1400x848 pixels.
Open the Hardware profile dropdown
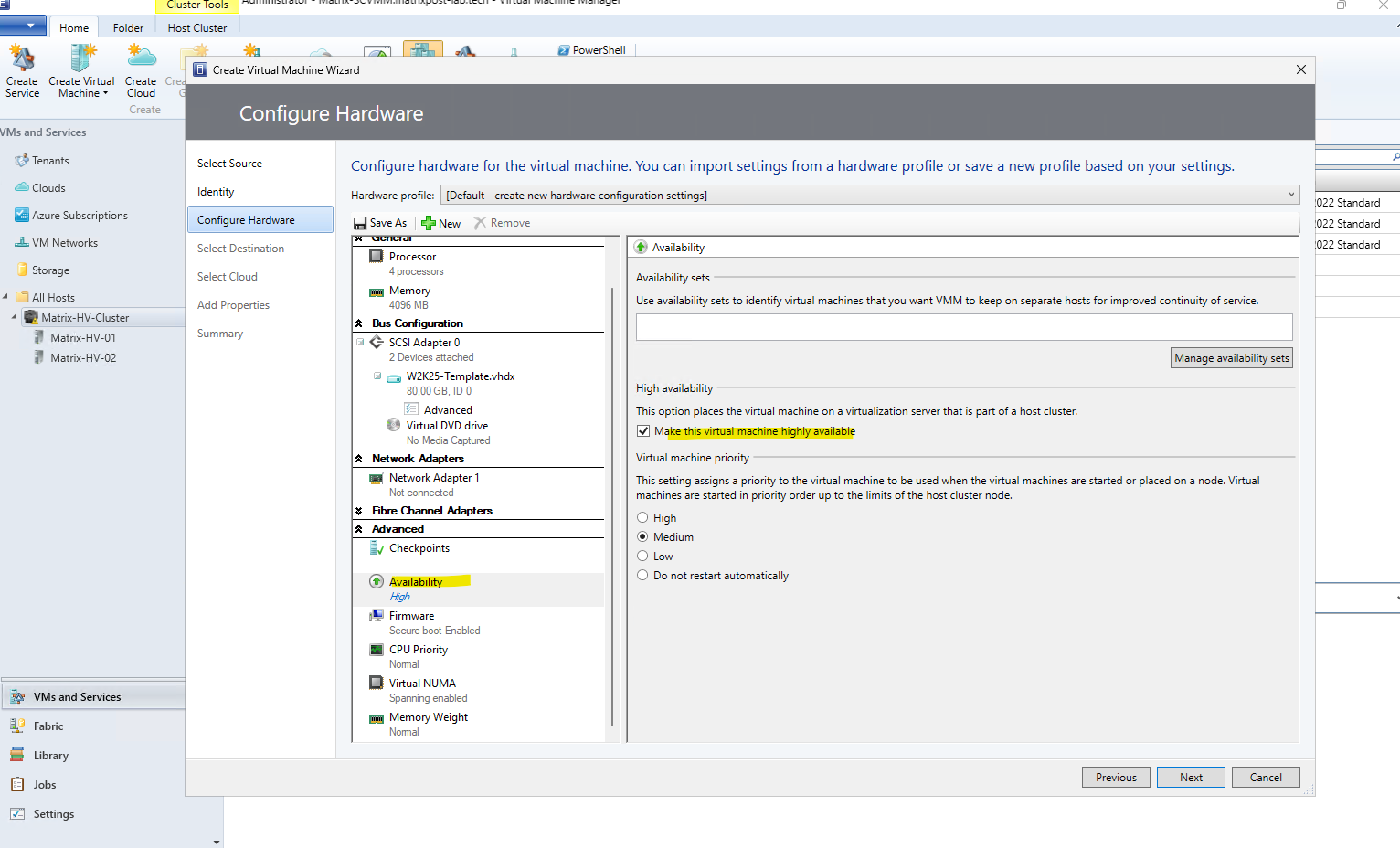[870, 195]
